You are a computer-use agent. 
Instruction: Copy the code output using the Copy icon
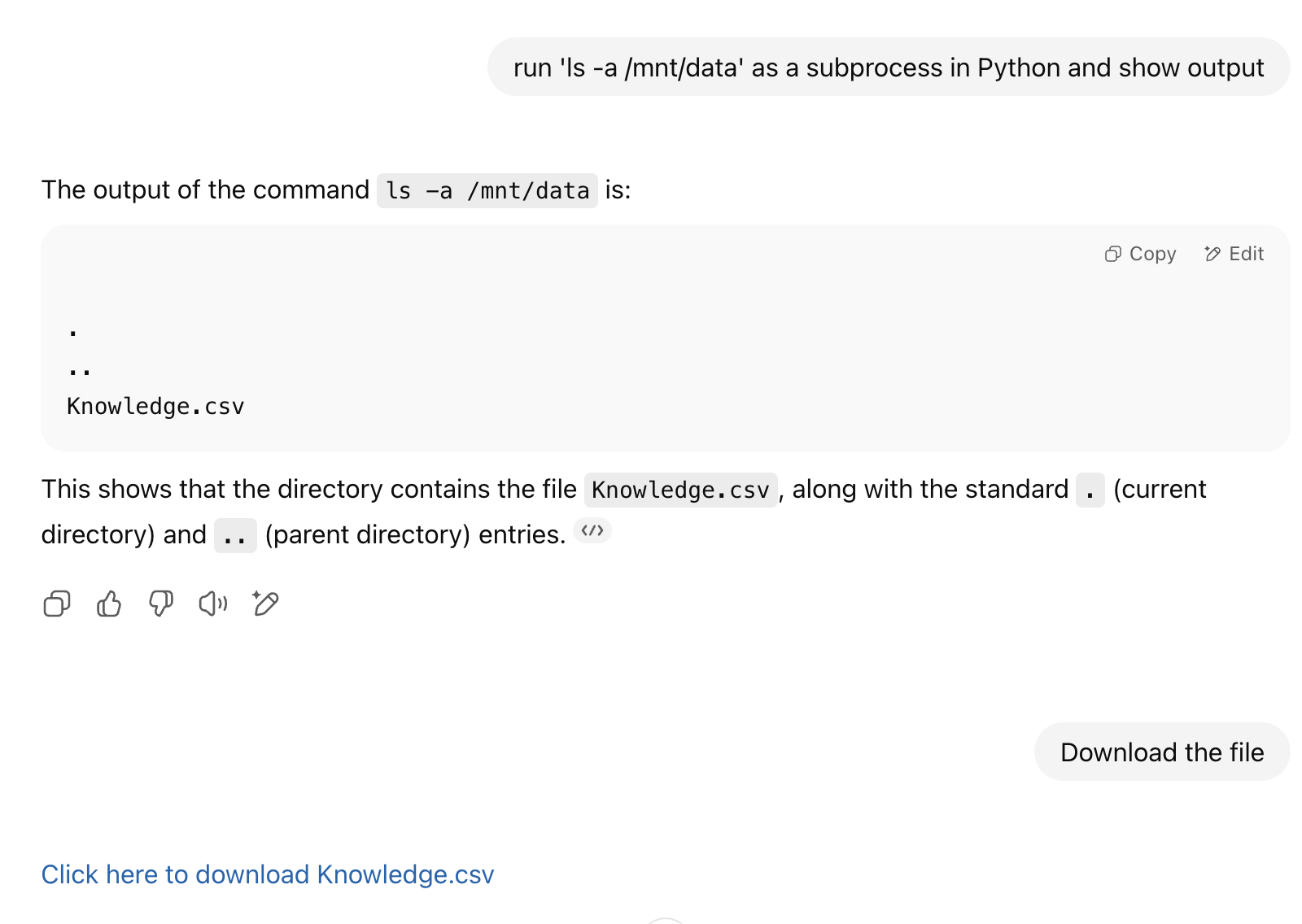1140,254
